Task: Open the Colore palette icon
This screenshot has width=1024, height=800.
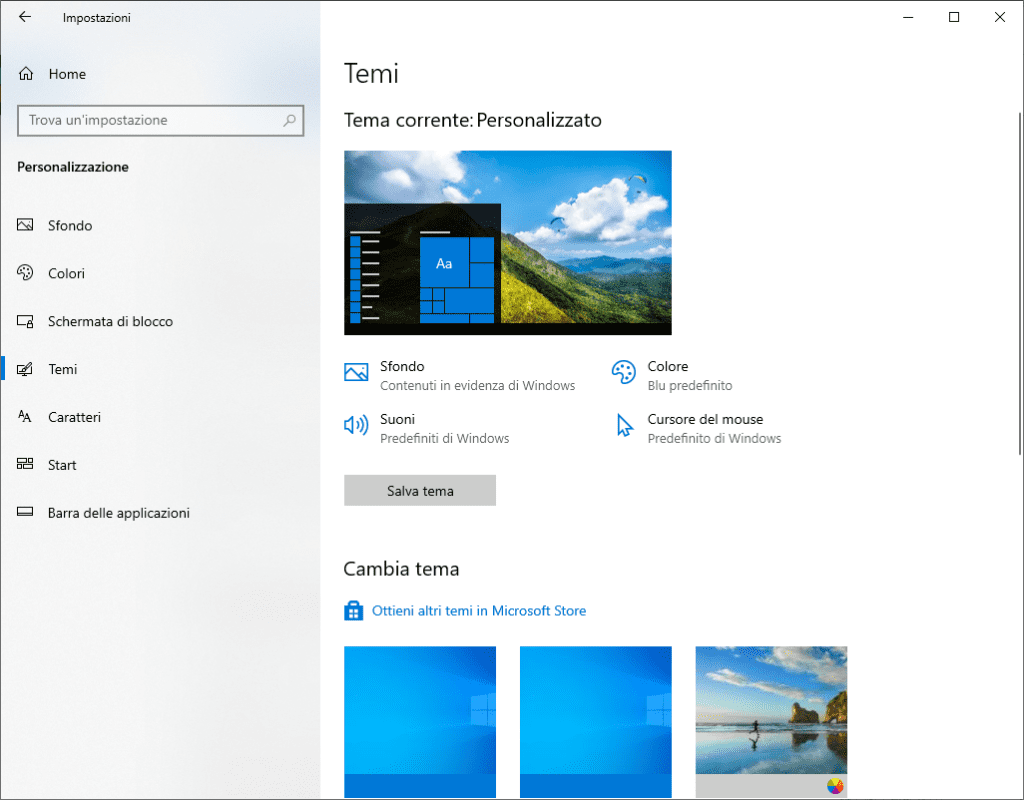Action: pos(623,373)
